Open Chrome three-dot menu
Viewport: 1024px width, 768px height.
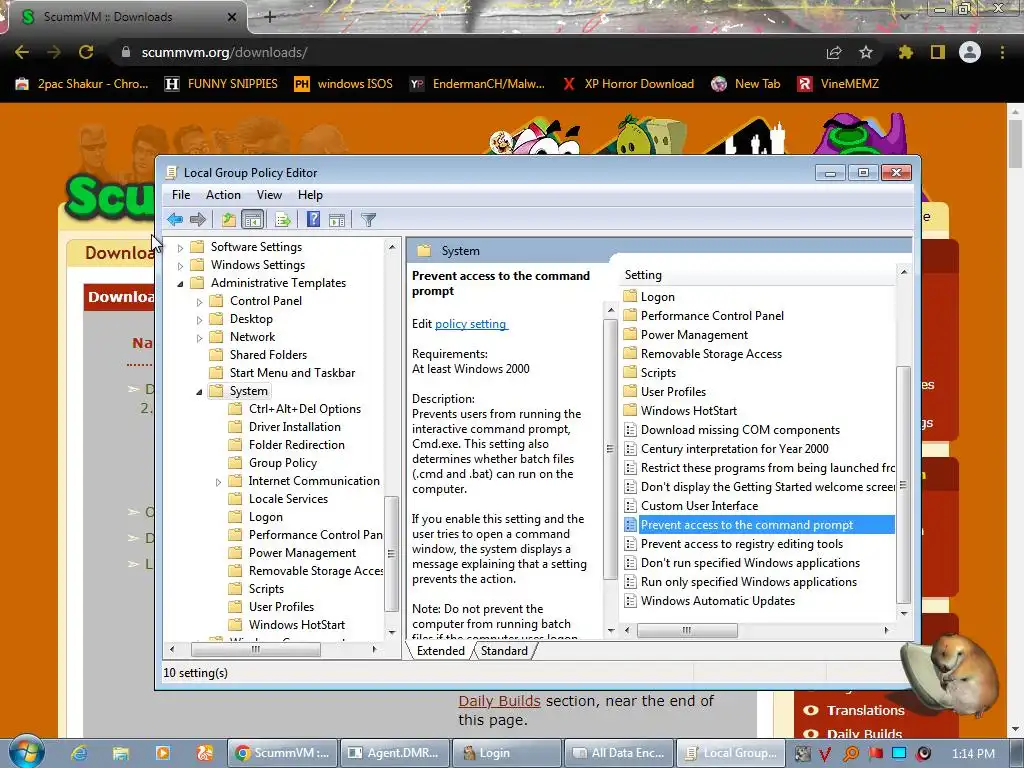point(1002,52)
